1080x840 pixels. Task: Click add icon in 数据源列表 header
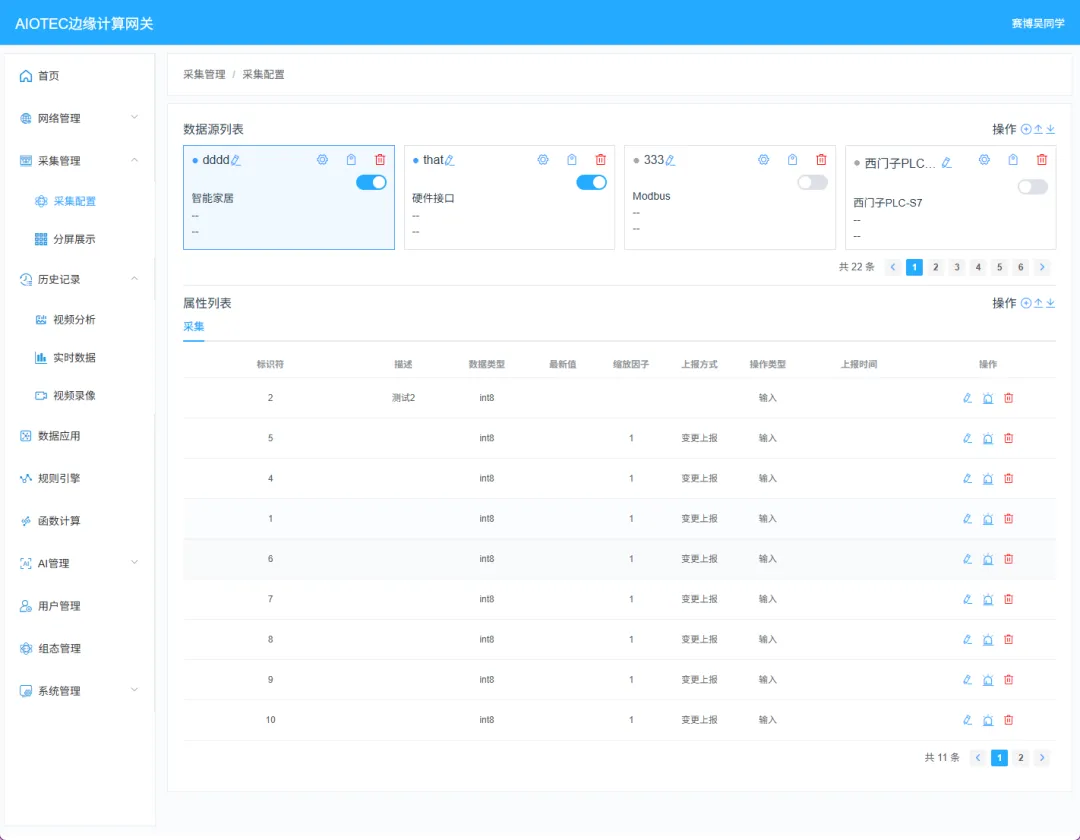tap(1026, 129)
